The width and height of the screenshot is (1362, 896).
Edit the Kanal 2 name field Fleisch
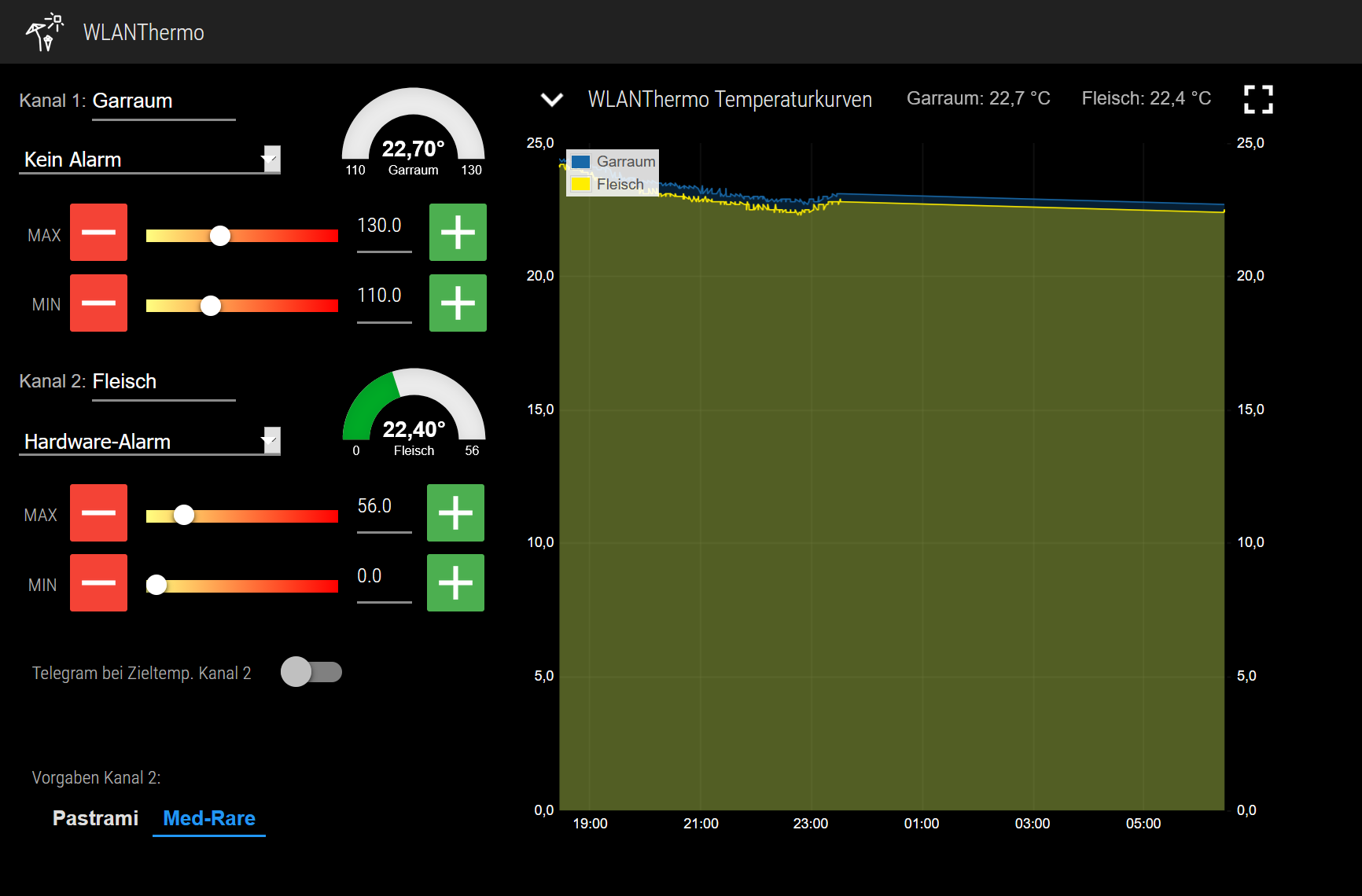point(164,383)
